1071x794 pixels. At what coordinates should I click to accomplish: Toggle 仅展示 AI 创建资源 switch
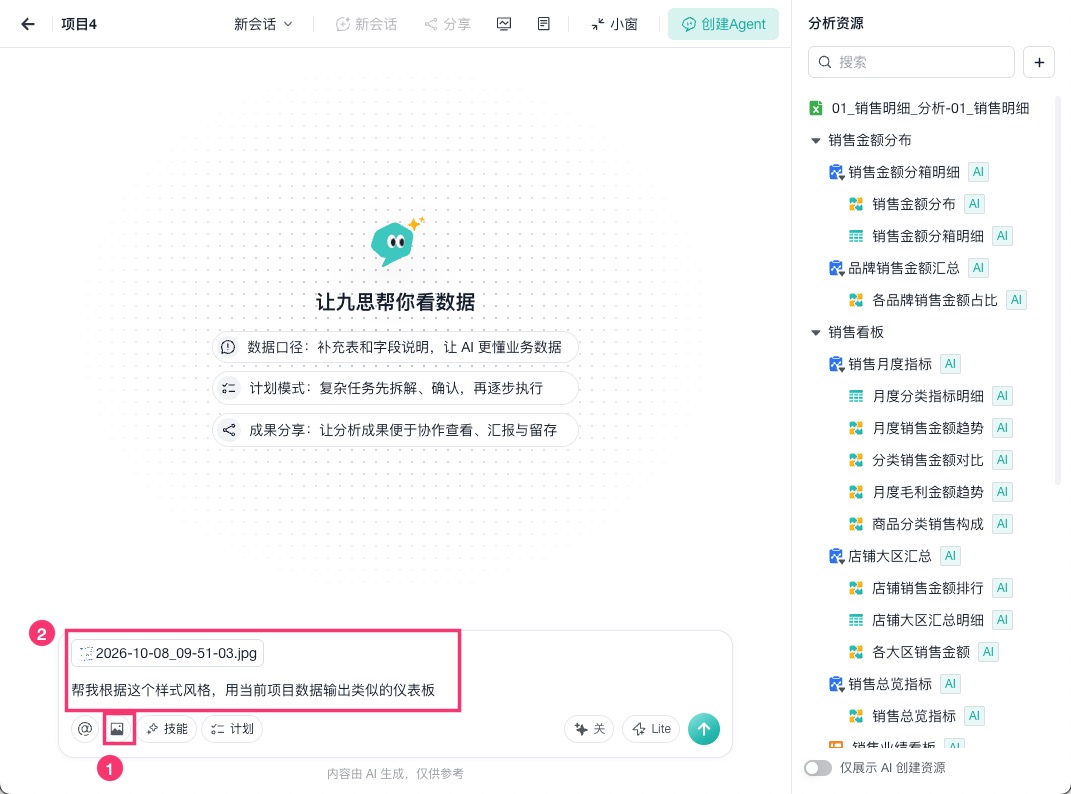(x=818, y=768)
